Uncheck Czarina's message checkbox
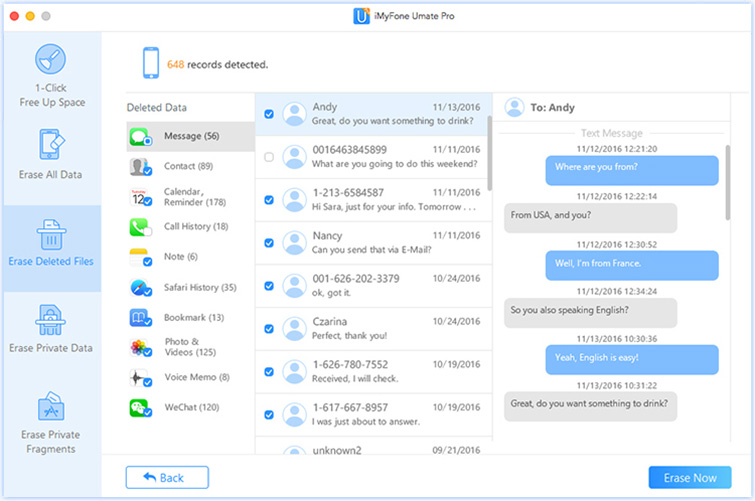This screenshot has height=501, width=755. click(269, 329)
